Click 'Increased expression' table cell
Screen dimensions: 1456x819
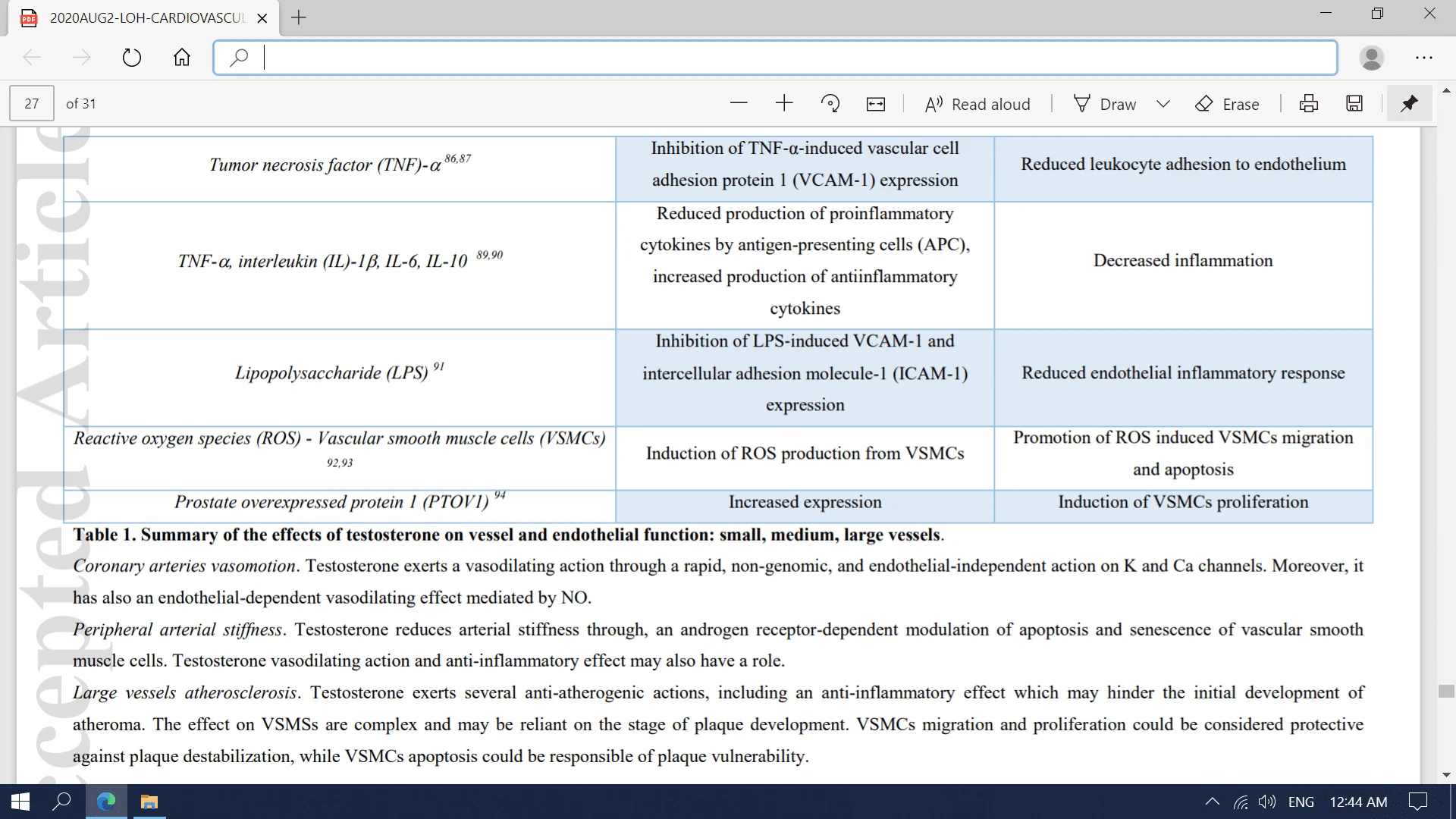805,506
